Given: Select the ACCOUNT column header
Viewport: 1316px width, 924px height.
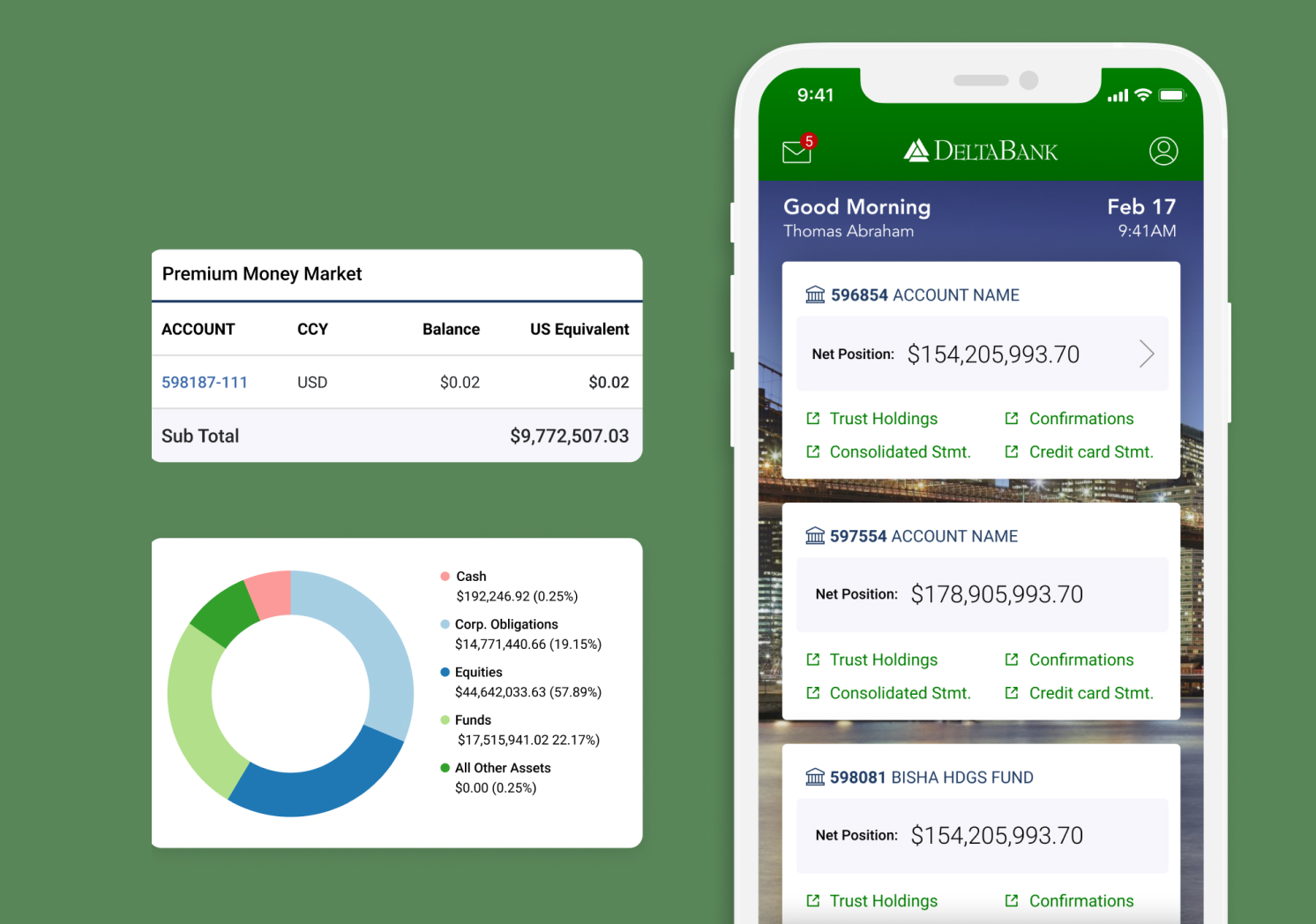Looking at the screenshot, I should point(198,329).
